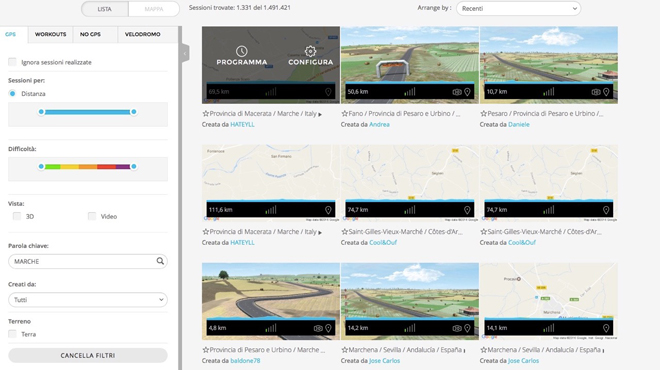The height and width of the screenshot is (370, 660).
Task: Click map pin on 69,5 km card
Action: click(x=328, y=92)
